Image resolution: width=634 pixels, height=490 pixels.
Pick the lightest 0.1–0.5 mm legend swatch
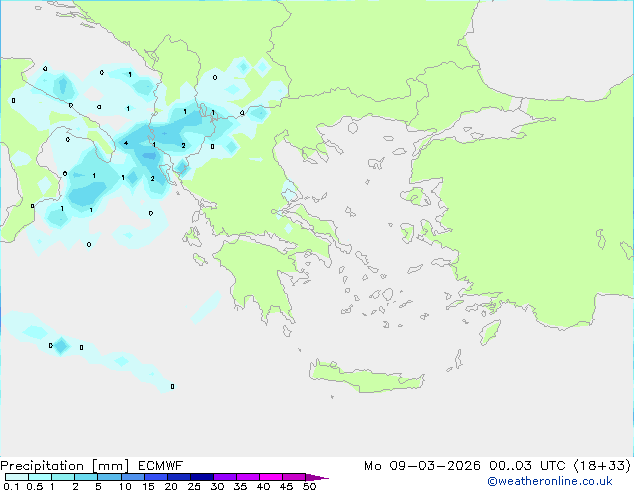point(17,477)
